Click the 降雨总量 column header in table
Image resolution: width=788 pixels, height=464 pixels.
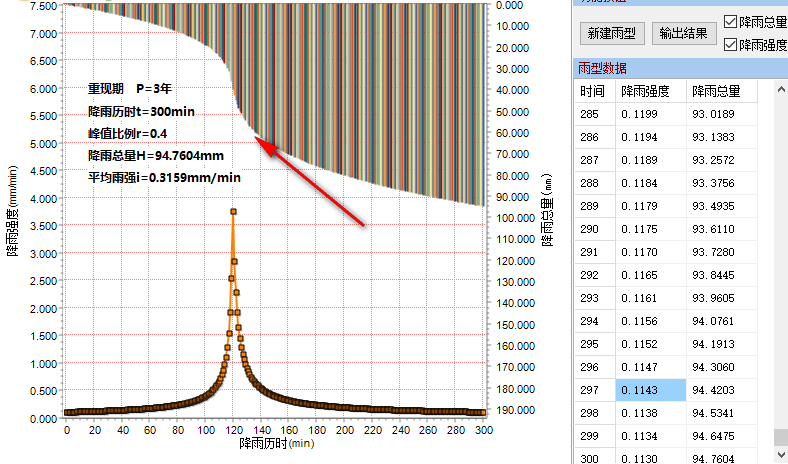pos(716,91)
